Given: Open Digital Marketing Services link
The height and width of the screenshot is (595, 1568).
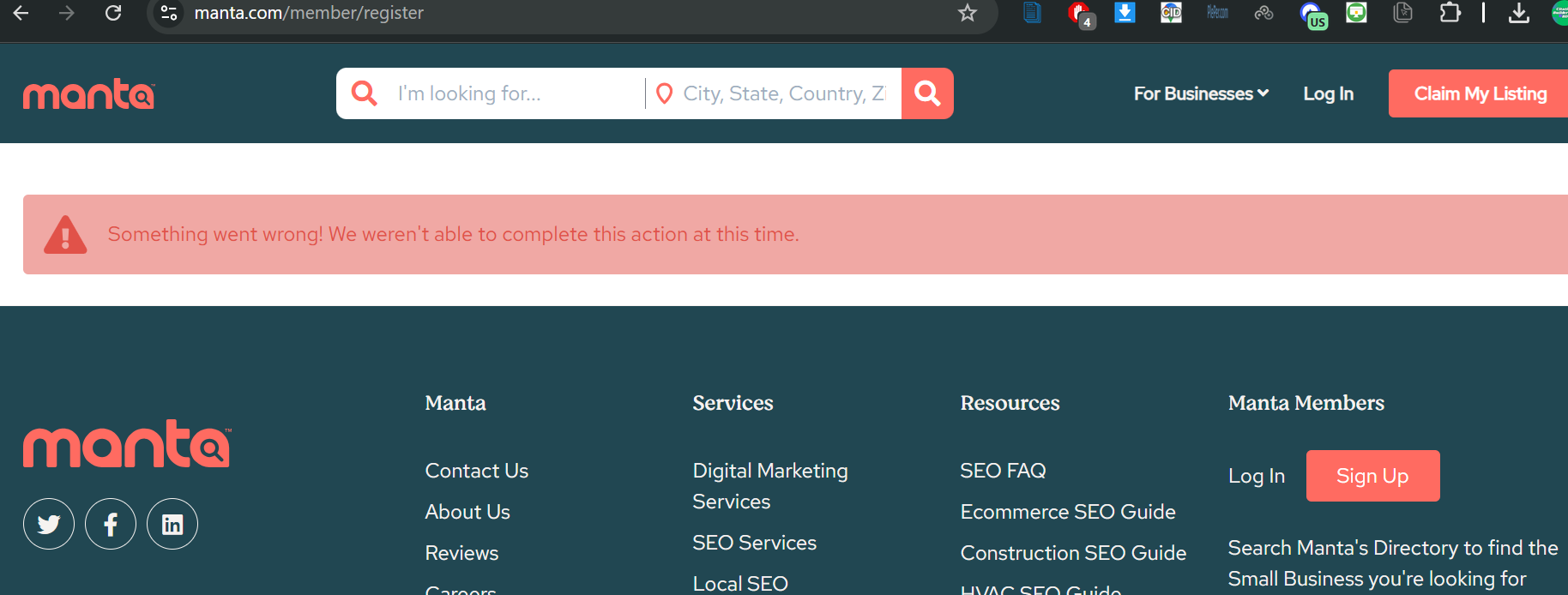Looking at the screenshot, I should [x=770, y=486].
